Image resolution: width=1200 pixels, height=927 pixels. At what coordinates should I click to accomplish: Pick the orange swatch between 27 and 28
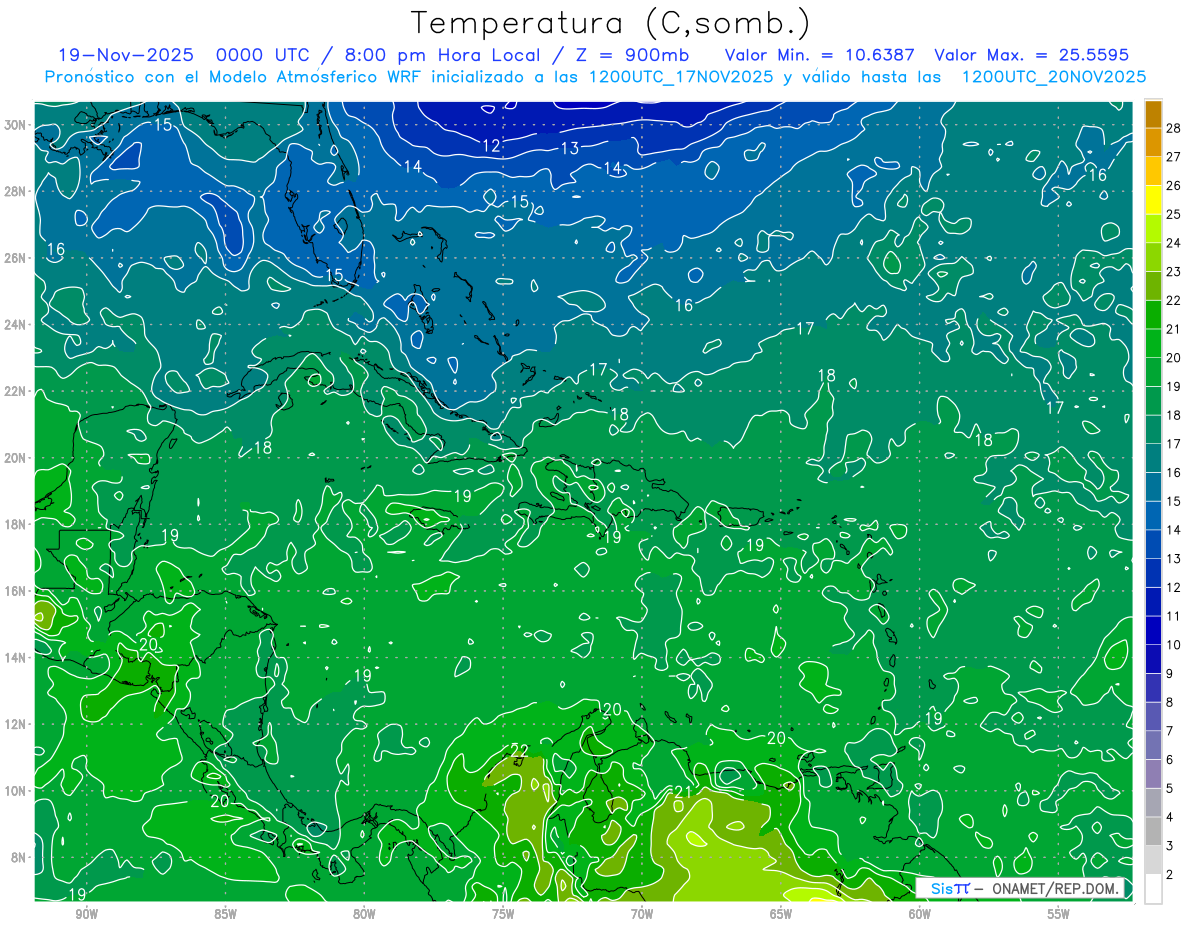pyautogui.click(x=1153, y=142)
